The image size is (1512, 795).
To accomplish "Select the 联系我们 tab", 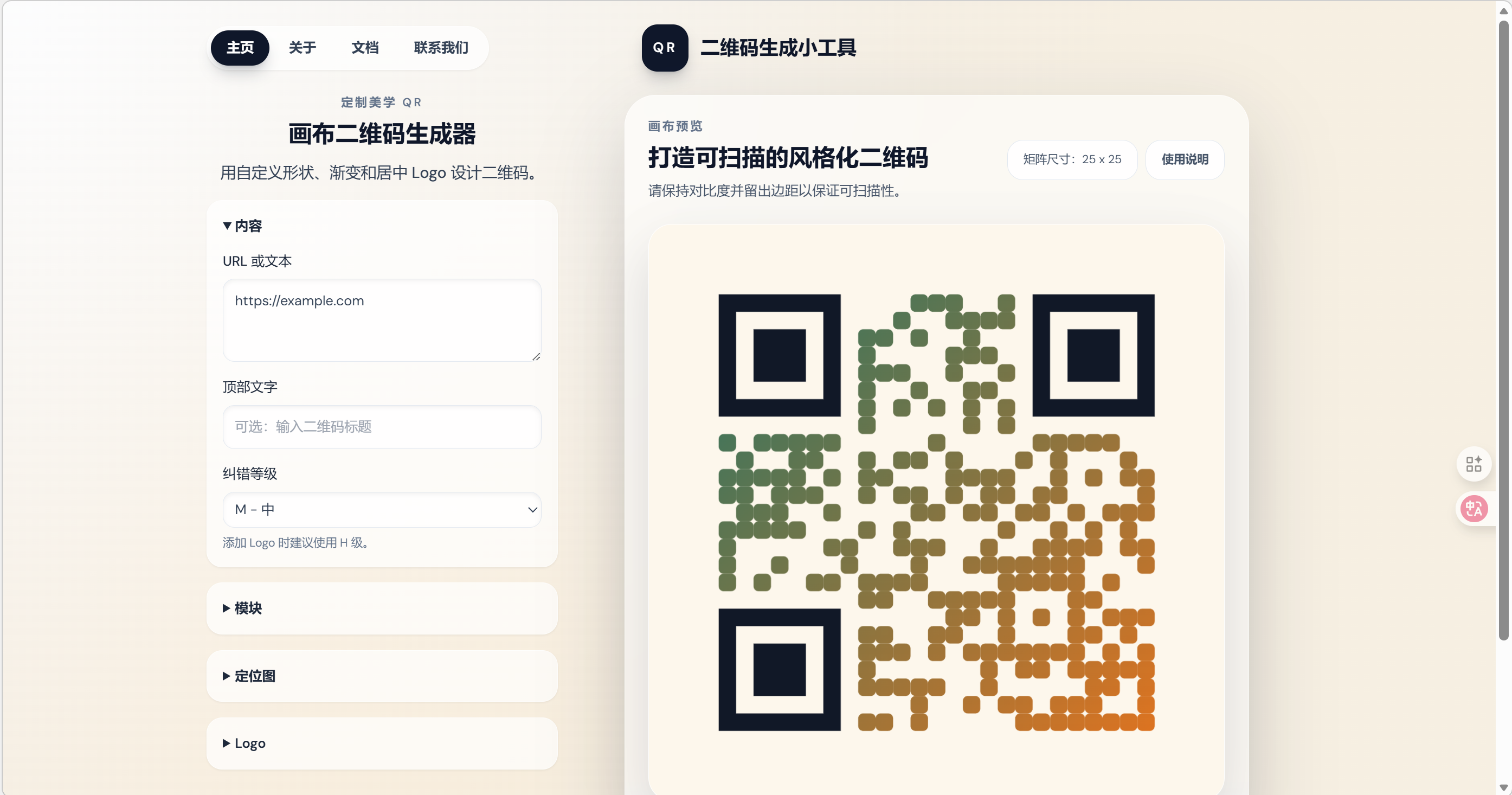I will tap(440, 48).
